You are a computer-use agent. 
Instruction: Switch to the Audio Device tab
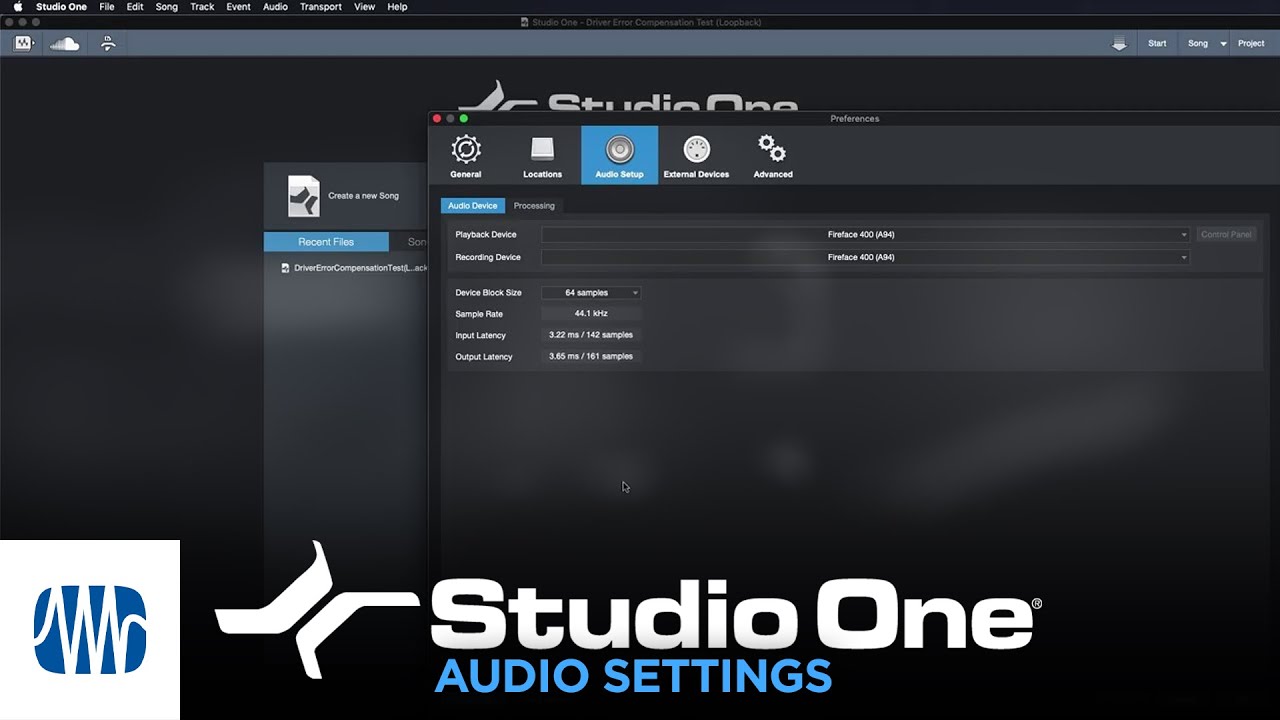[x=472, y=205]
